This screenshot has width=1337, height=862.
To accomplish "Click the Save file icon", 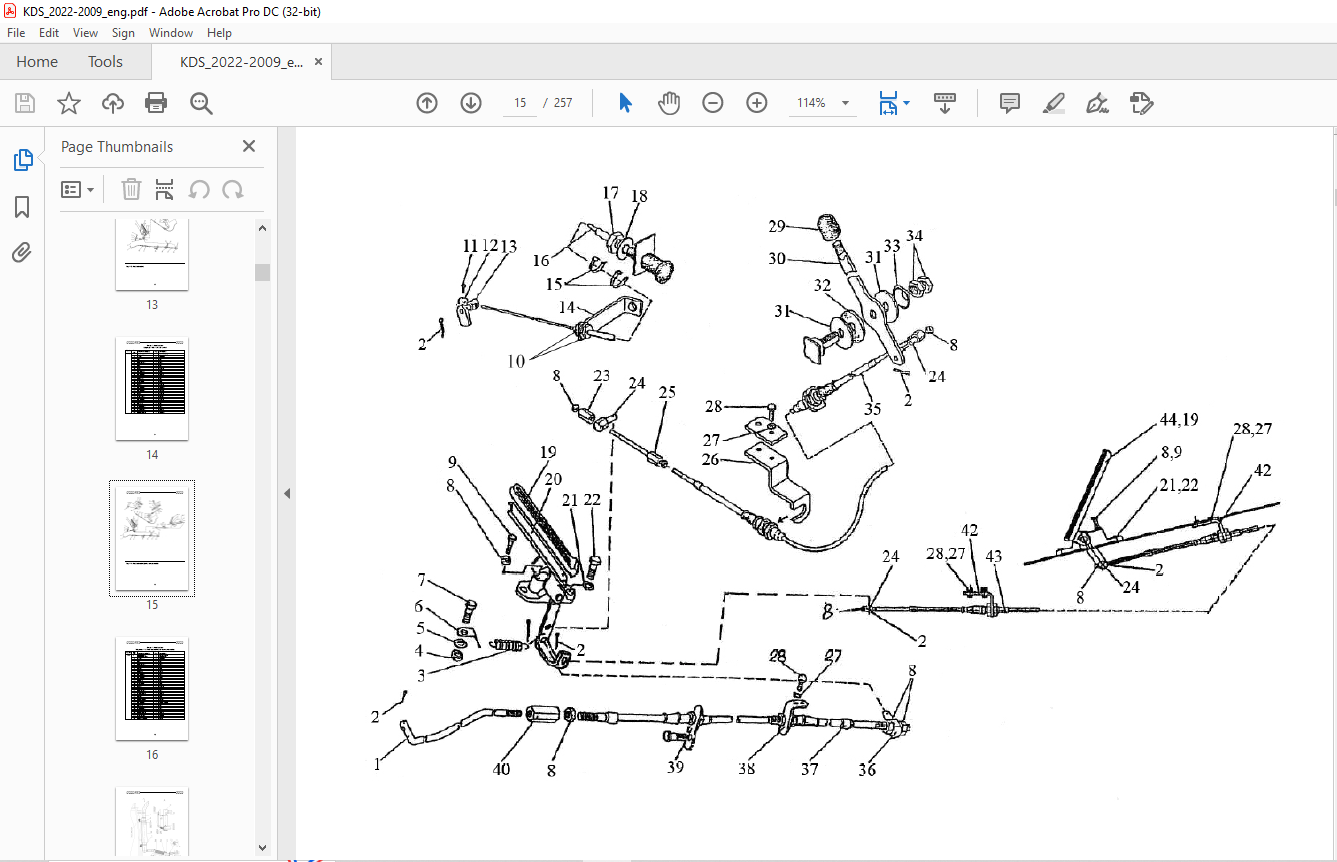I will click(25, 103).
